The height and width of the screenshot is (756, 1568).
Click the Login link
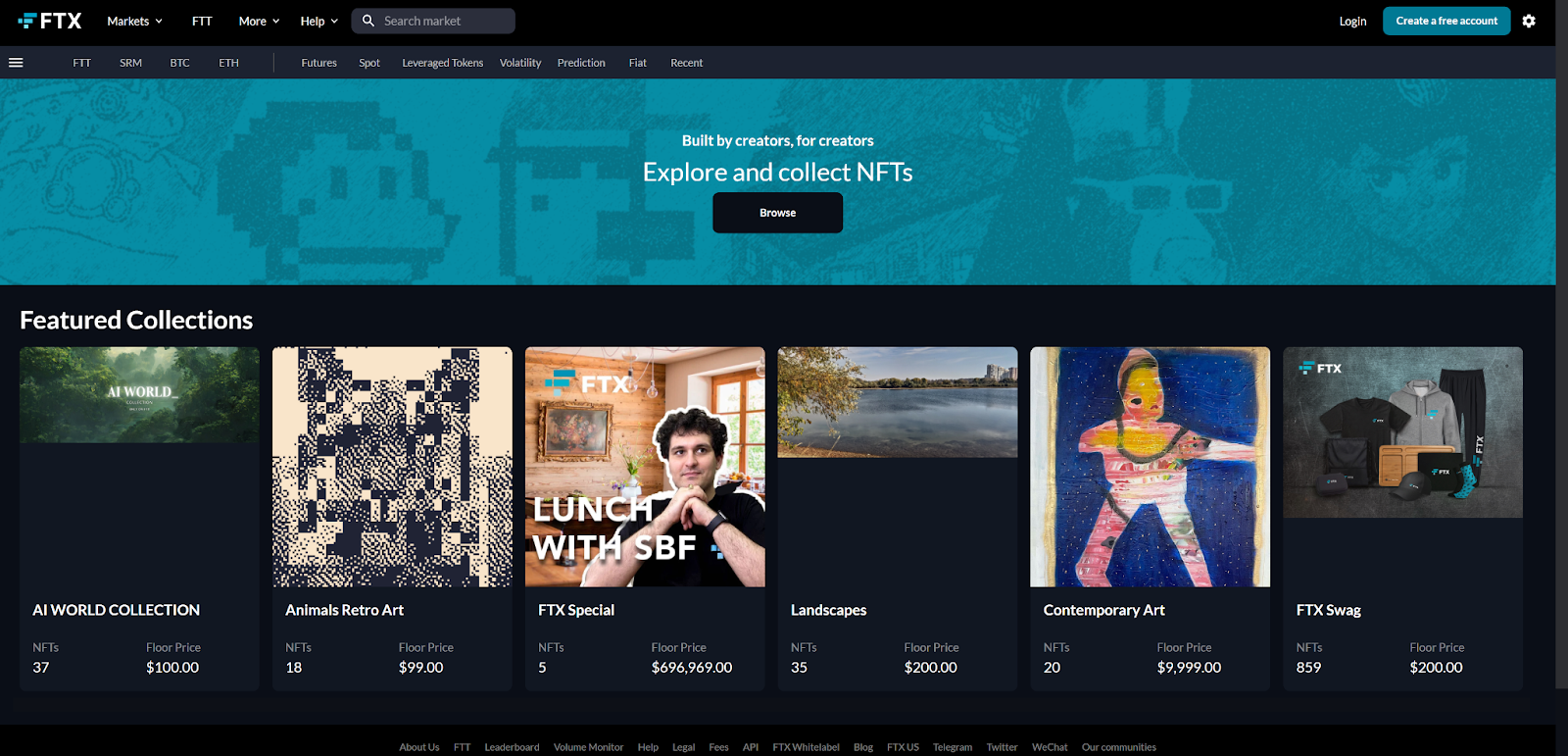[x=1352, y=21]
